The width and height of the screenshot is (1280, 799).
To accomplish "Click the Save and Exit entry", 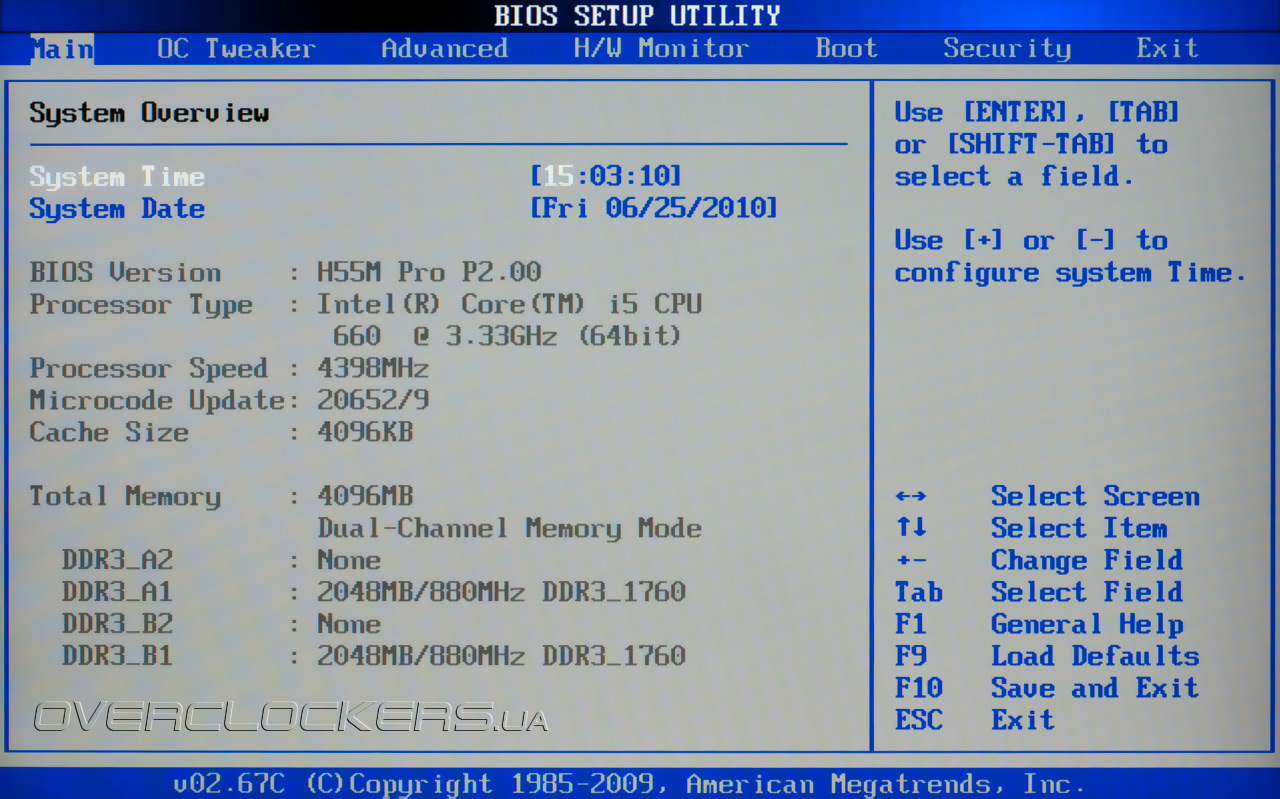I will point(1095,689).
